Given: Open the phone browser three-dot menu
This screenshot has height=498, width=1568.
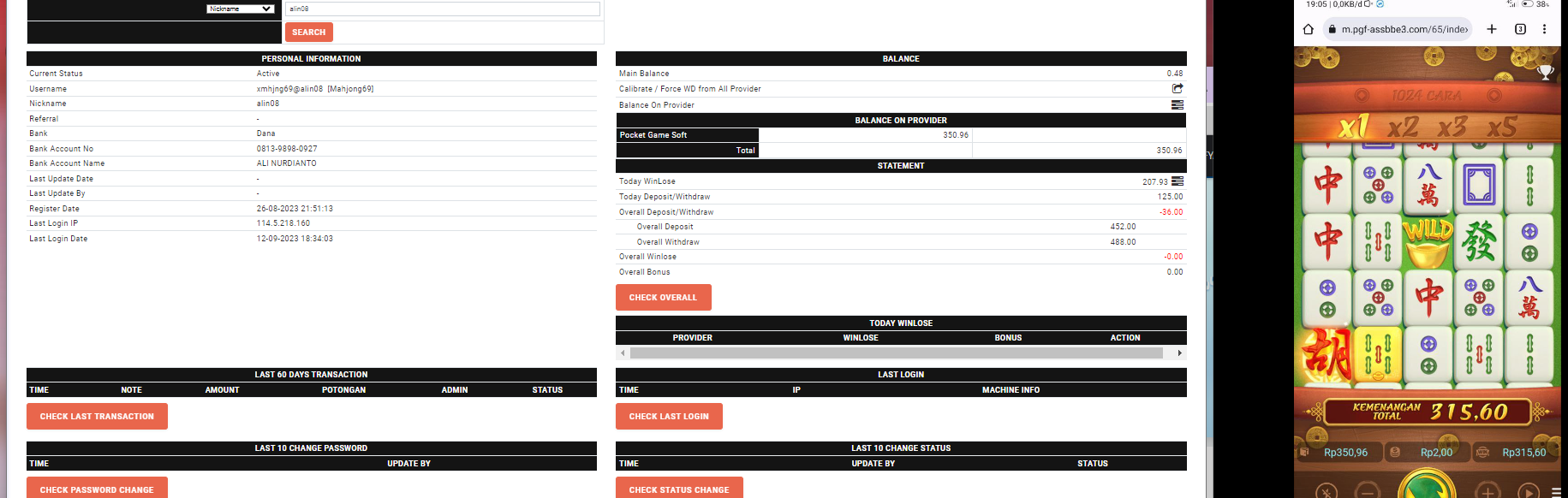Looking at the screenshot, I should 1545,29.
